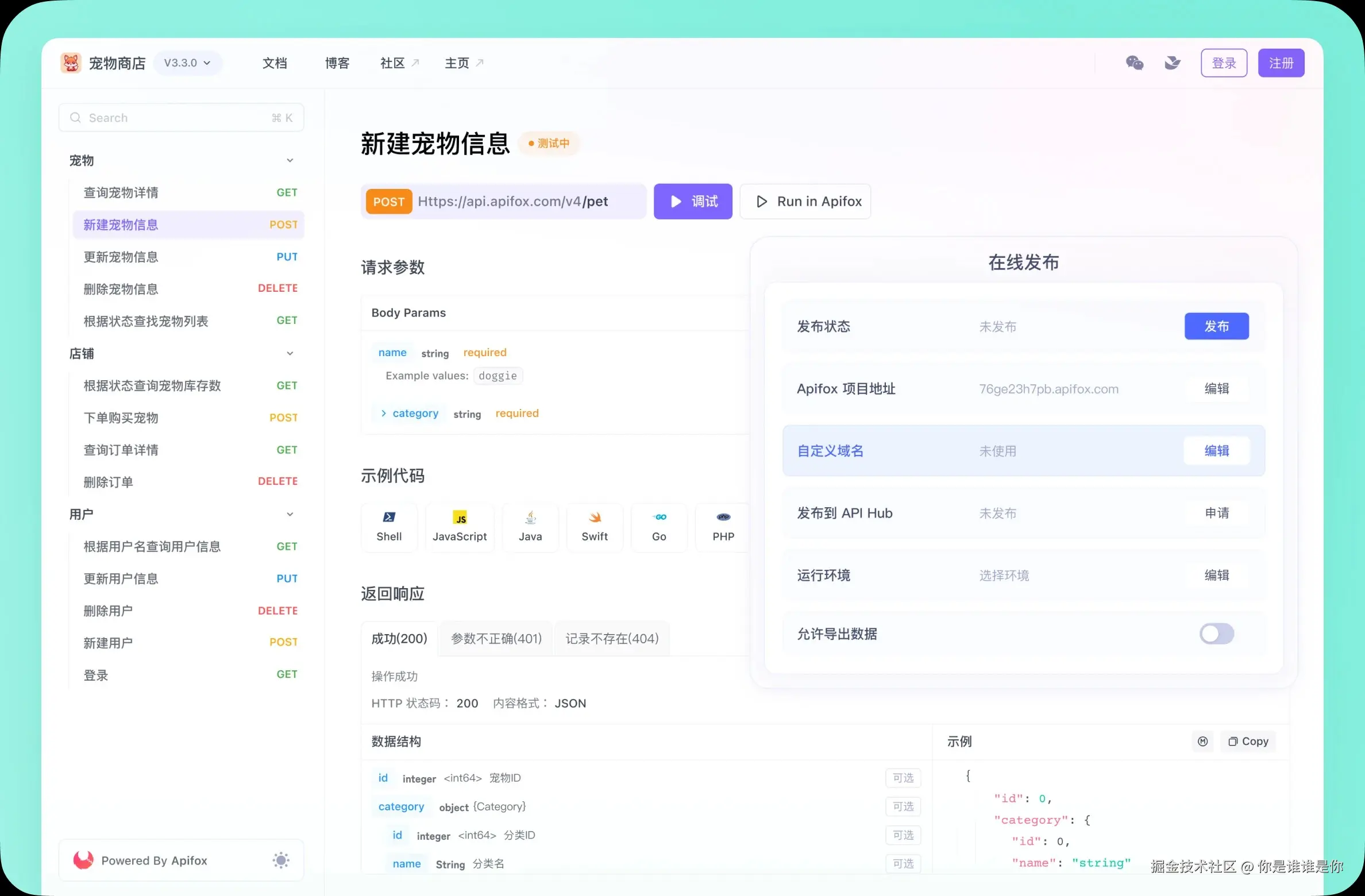
Task: Enable 允许导出数据 toggle
Action: [1216, 634]
